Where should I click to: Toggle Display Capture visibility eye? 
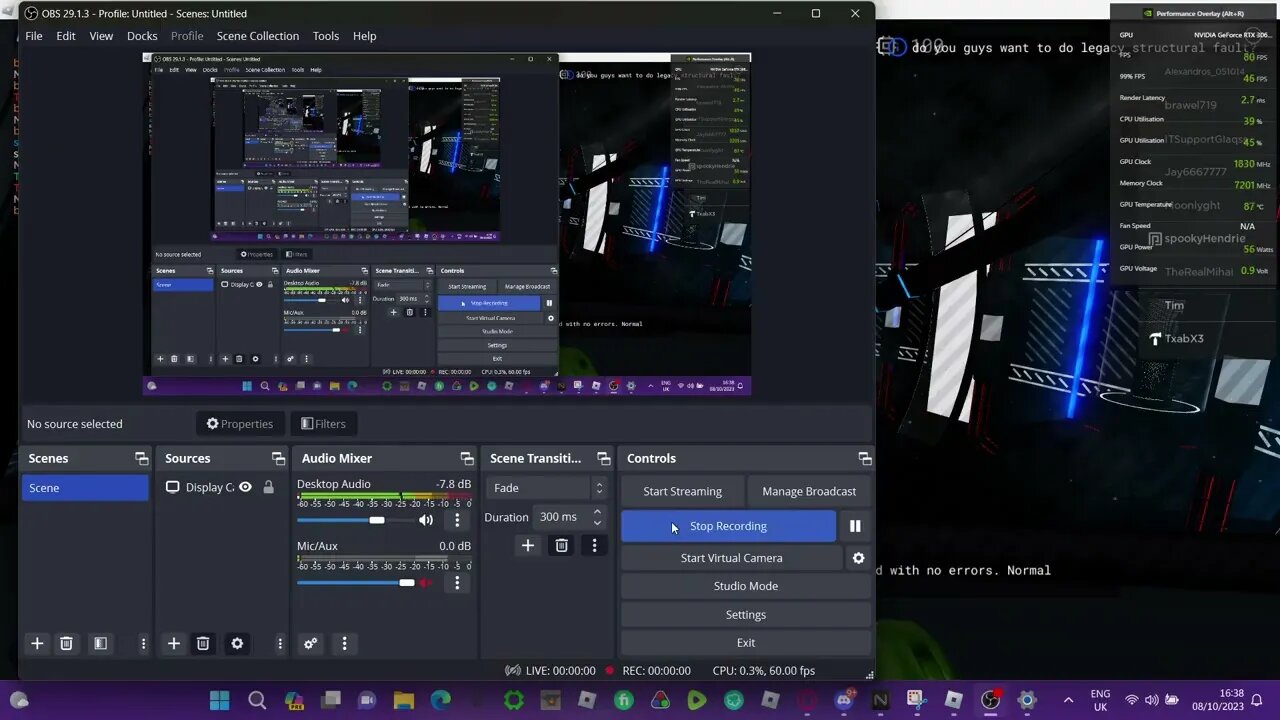pos(245,487)
